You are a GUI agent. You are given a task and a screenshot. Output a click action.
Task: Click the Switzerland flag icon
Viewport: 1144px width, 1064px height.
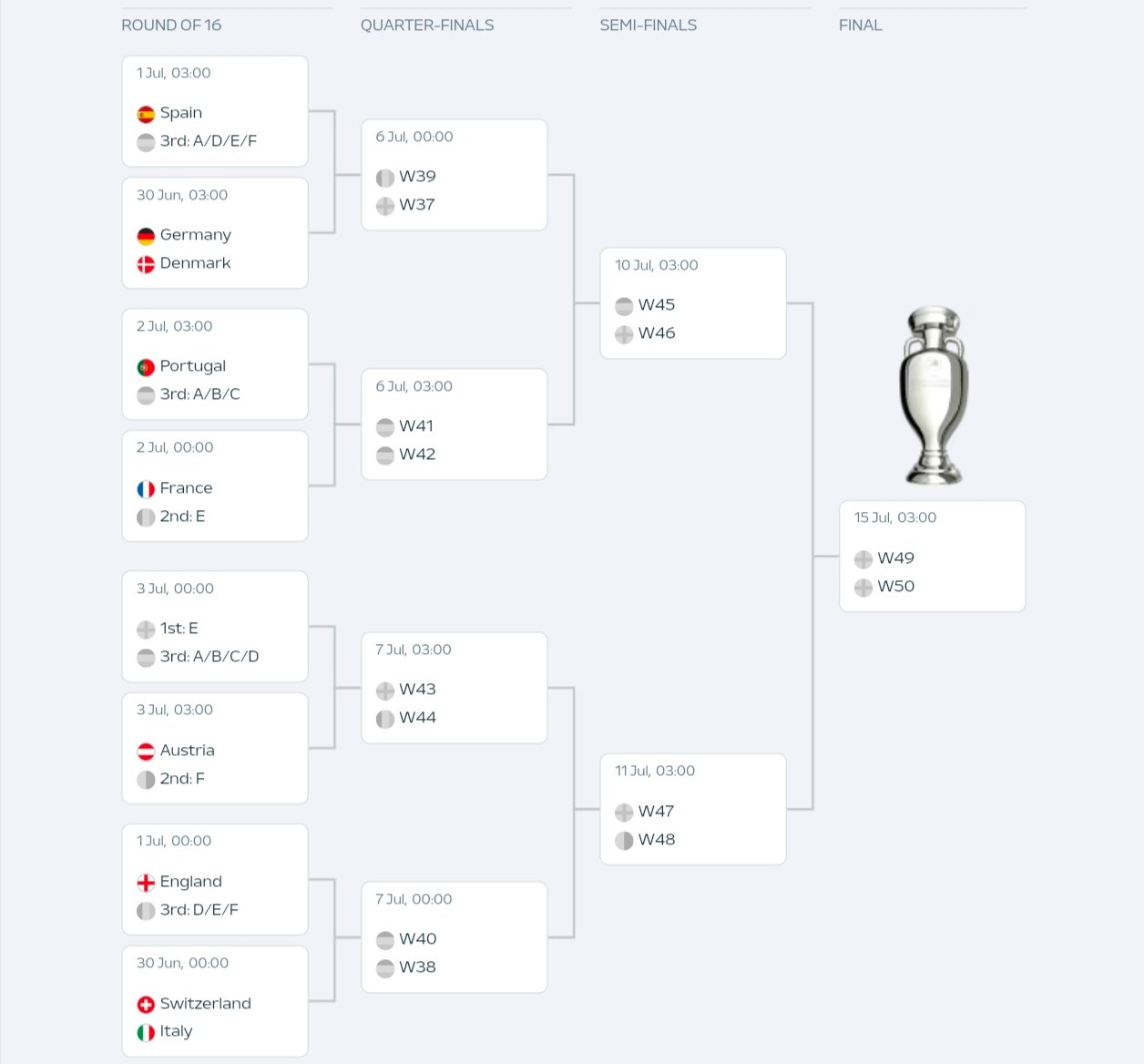146,1005
